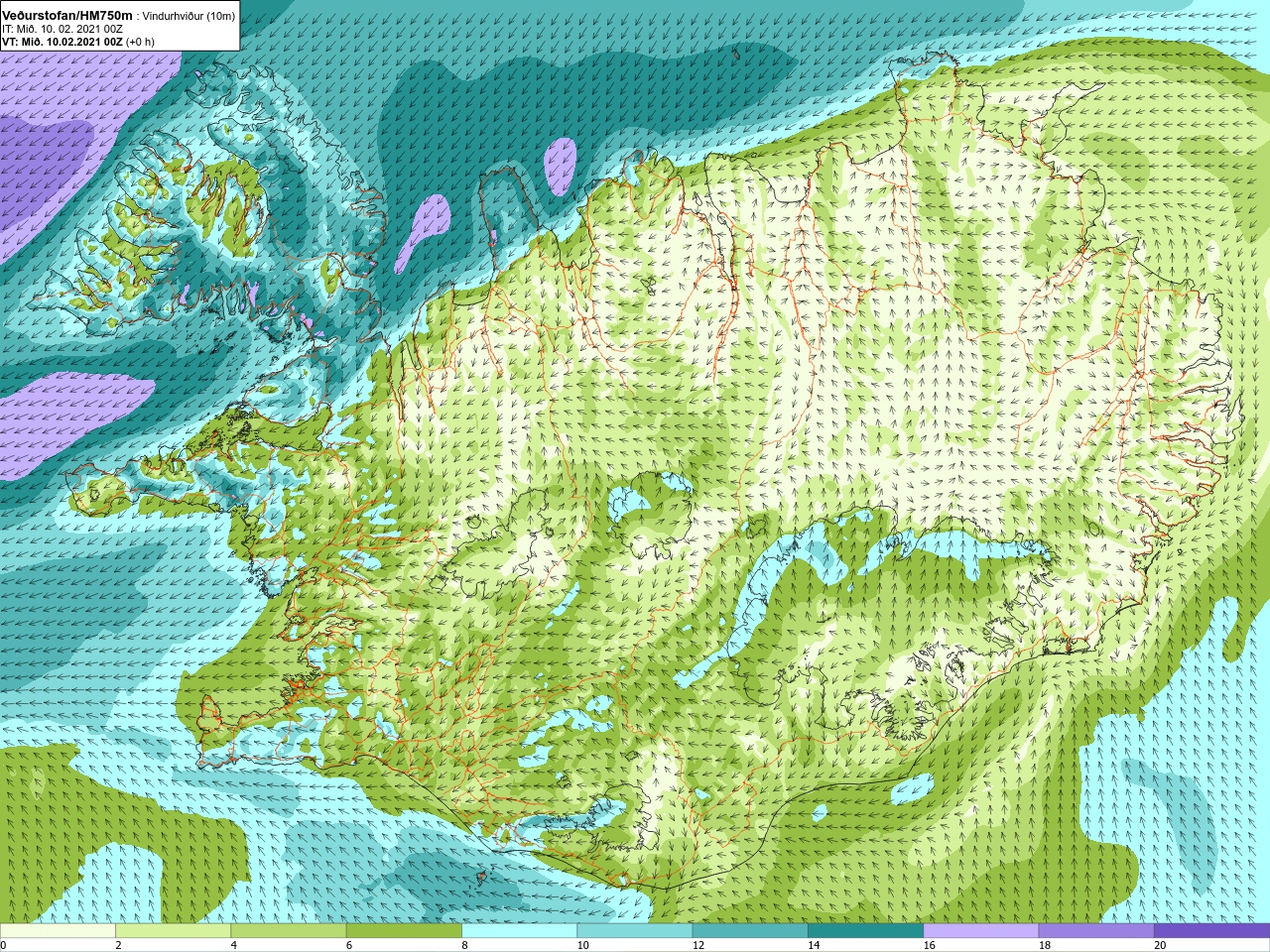The width and height of the screenshot is (1270, 952).
Task: Click the legend scale value "8"
Action: click(464, 945)
